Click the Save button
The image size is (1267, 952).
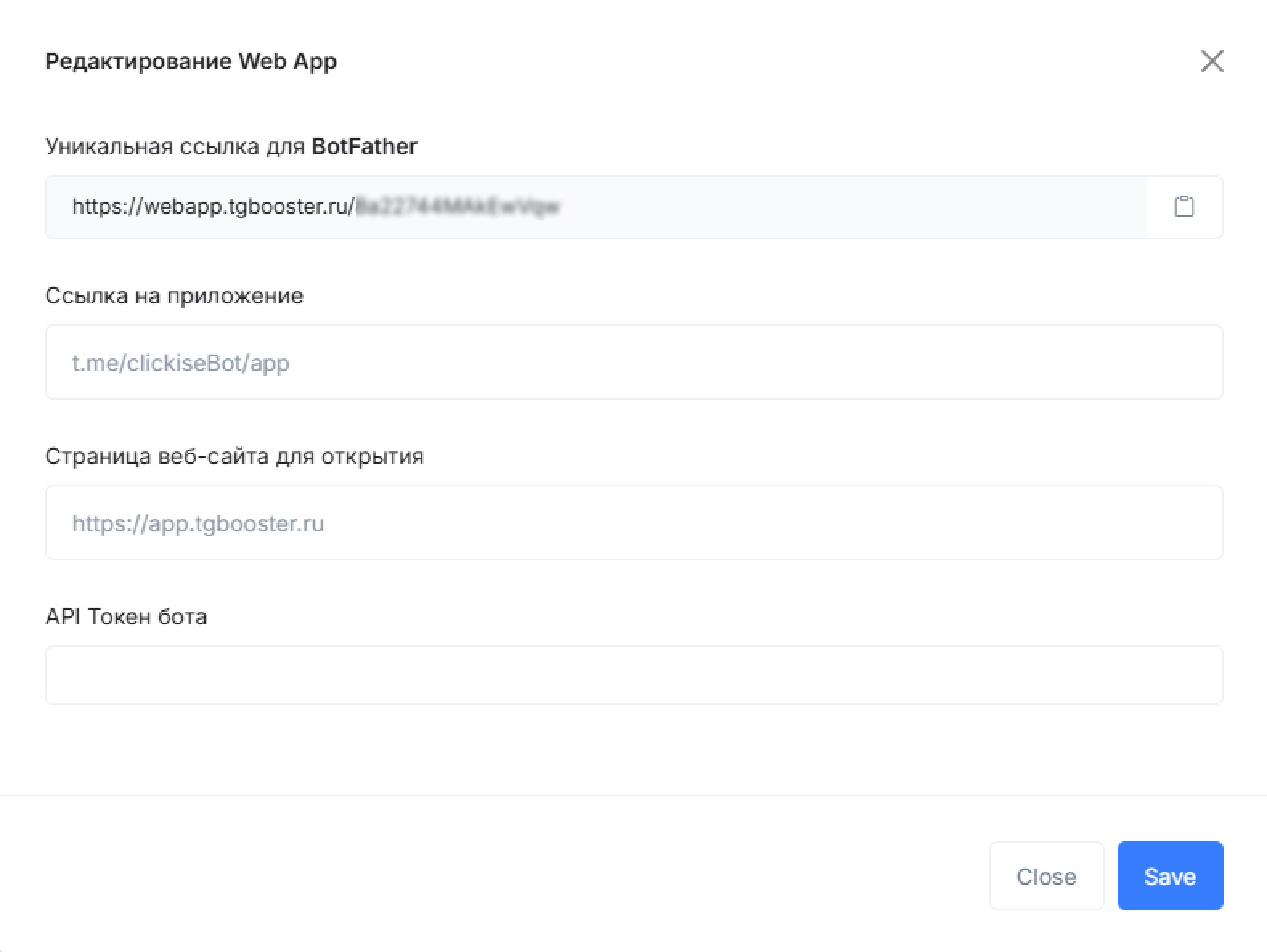[x=1169, y=876]
